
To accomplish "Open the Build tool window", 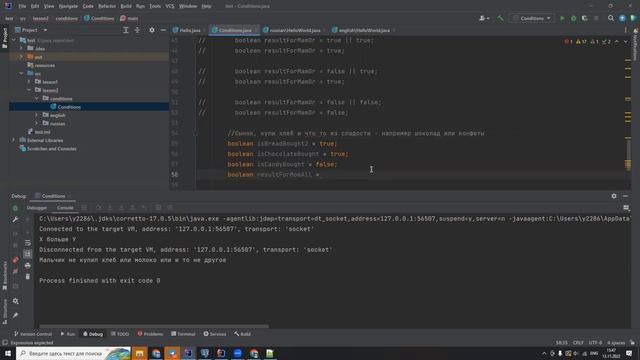I will (x=242, y=334).
